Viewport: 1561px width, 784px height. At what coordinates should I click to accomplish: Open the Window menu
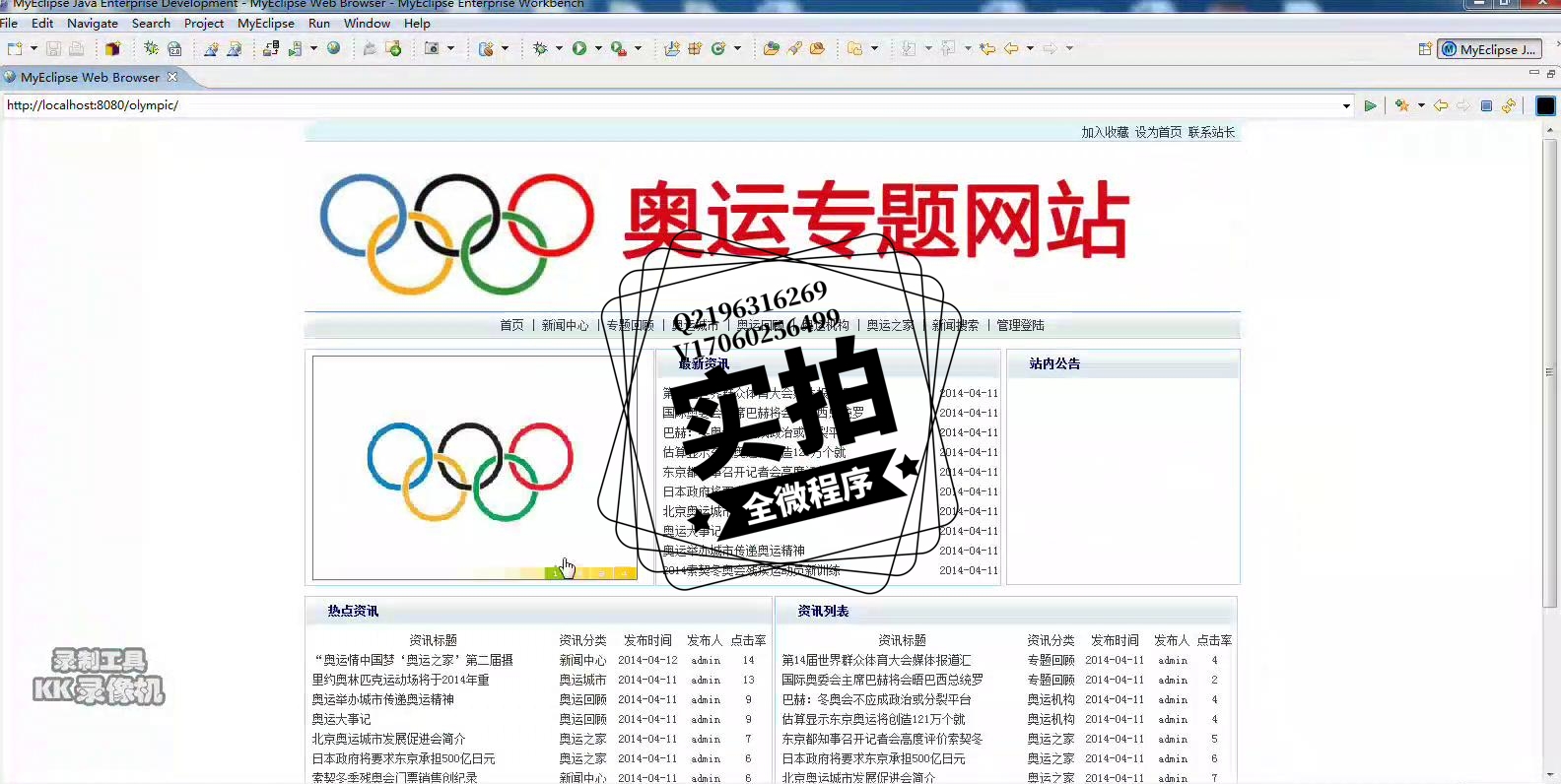click(x=367, y=23)
